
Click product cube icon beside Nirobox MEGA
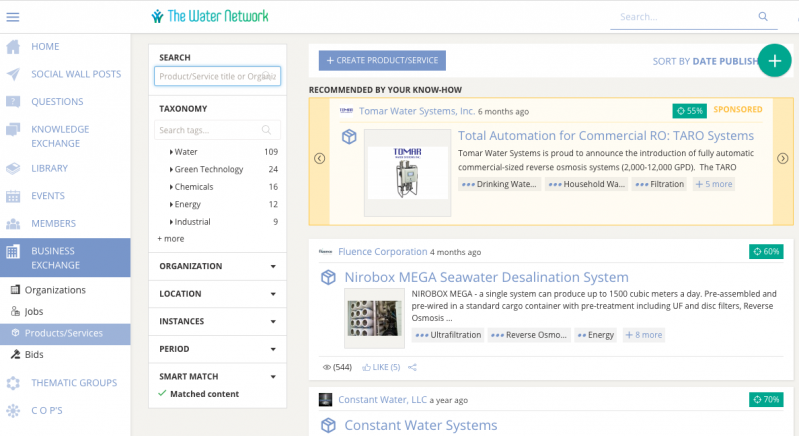[x=328, y=277]
